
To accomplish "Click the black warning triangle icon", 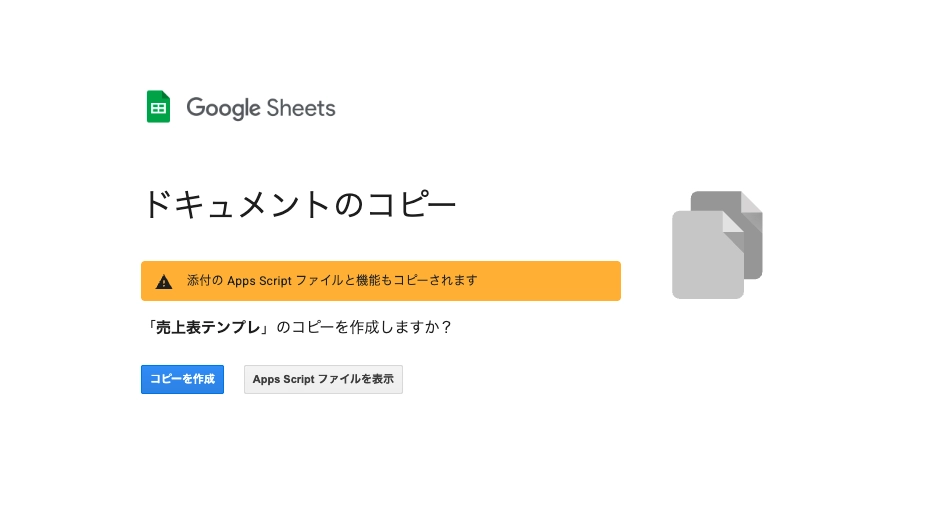I will click(164, 282).
